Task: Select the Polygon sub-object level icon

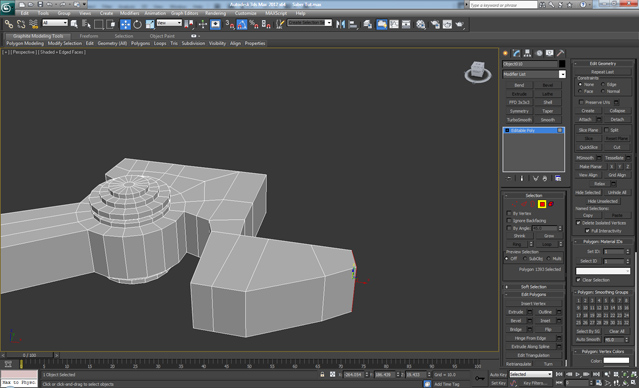Action: [x=542, y=204]
